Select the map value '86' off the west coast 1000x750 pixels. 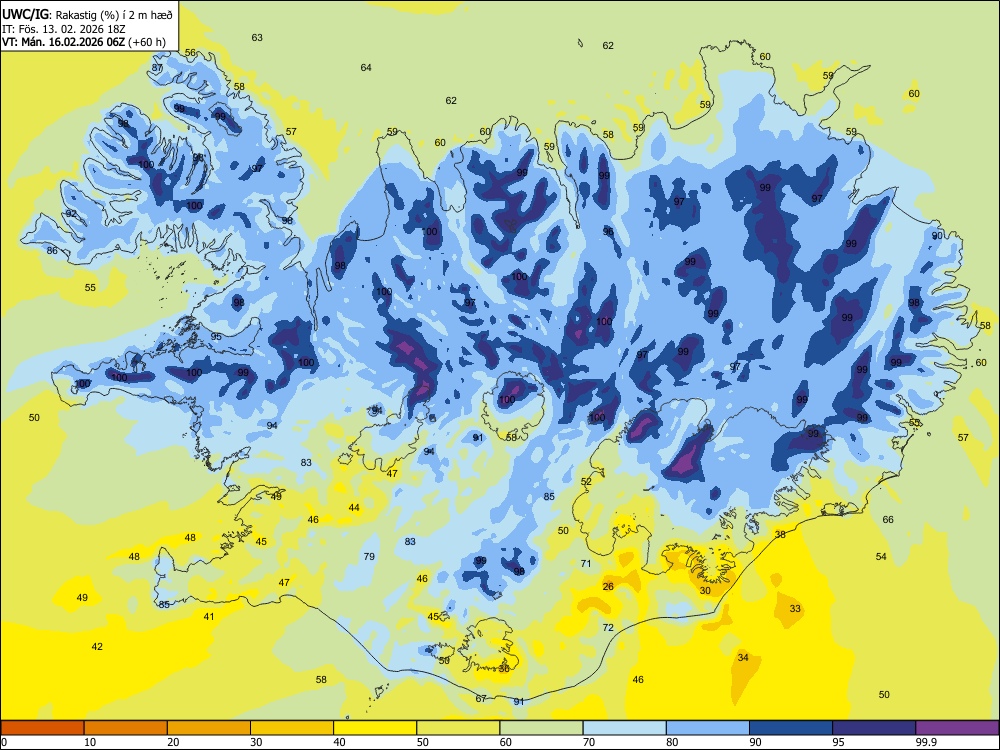(52, 251)
